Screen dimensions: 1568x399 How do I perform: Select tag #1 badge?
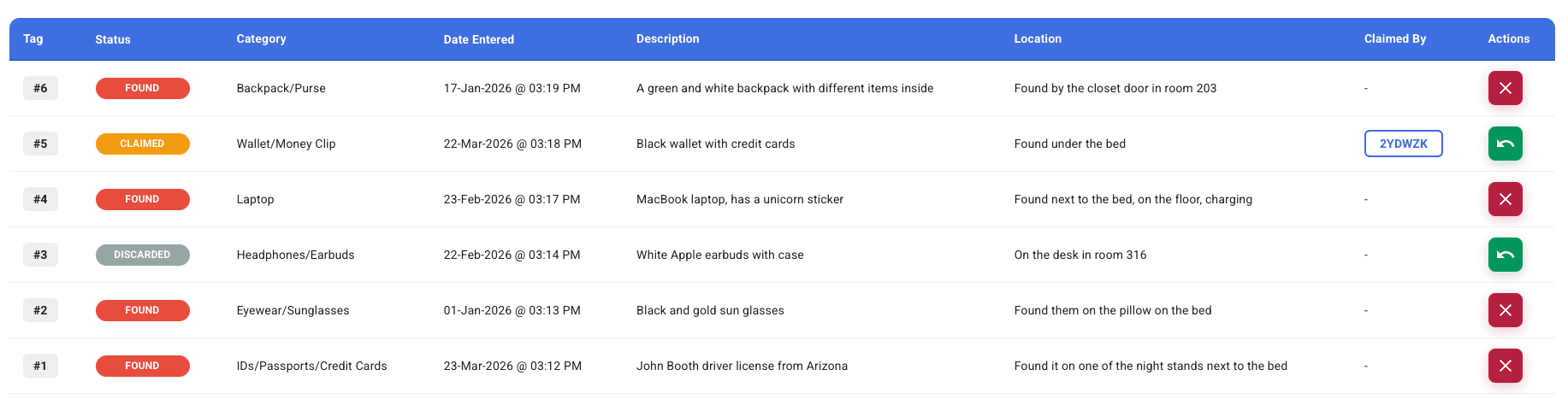[40, 366]
